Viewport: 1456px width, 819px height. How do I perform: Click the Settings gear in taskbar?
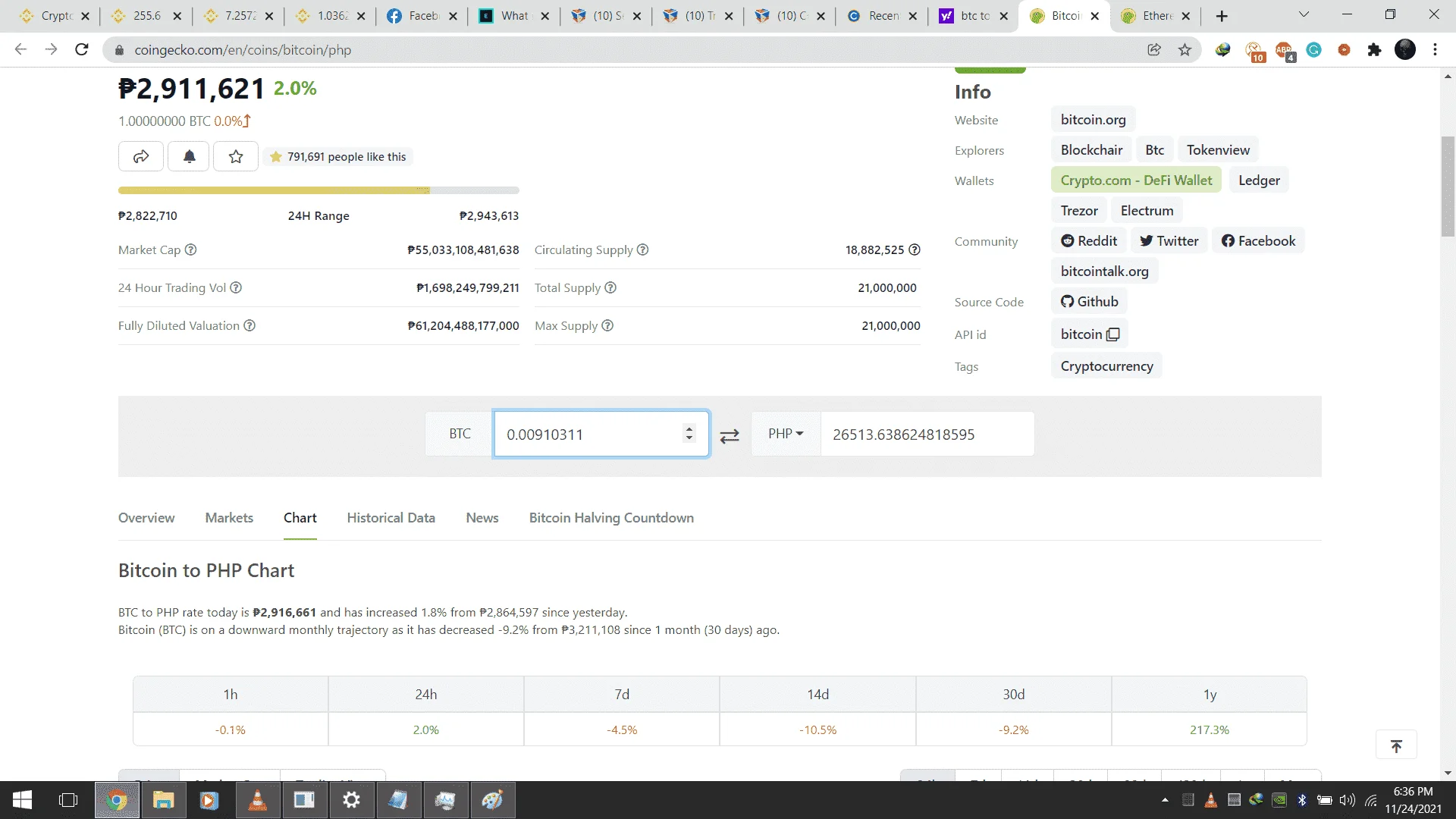(x=351, y=800)
